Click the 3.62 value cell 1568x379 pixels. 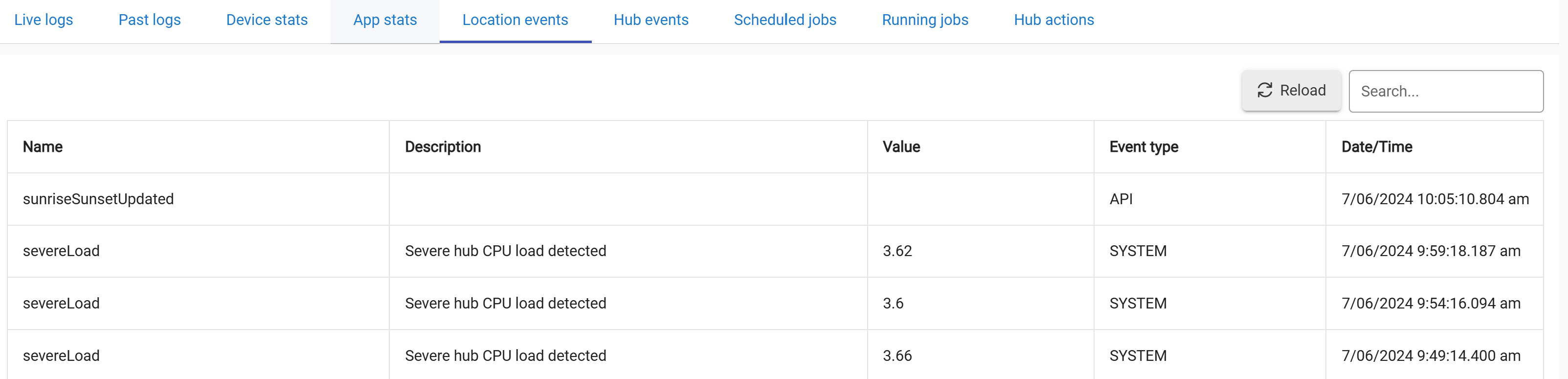[x=897, y=251]
